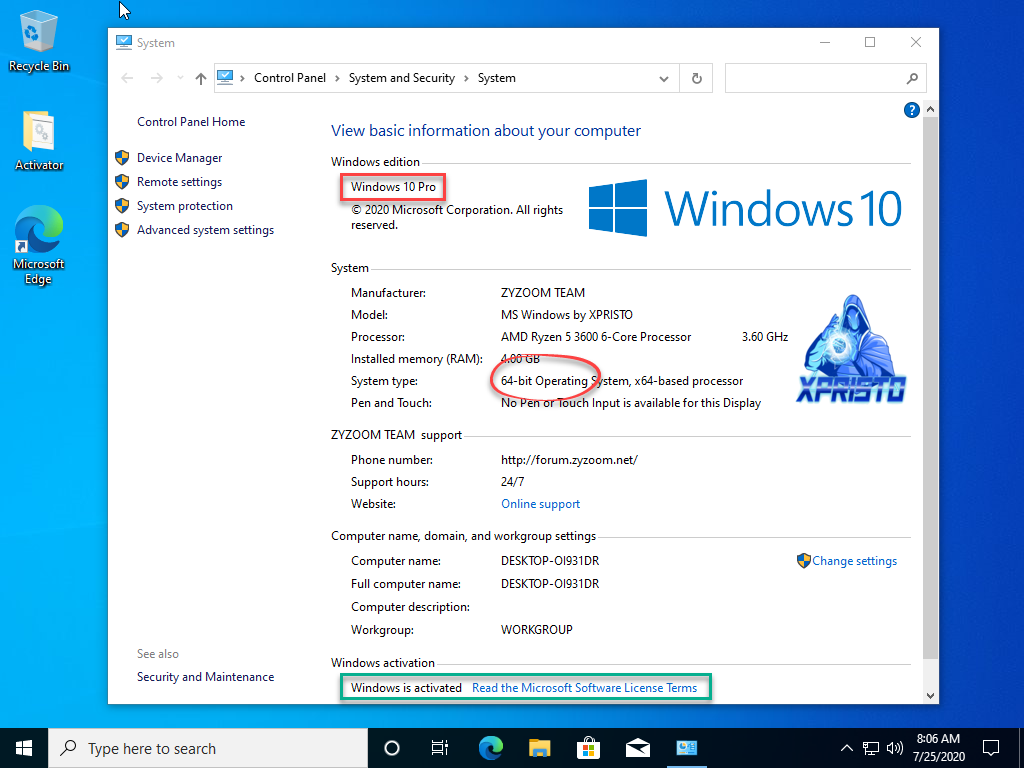Select the http://forum.zyzoom.net/ text

(x=569, y=460)
